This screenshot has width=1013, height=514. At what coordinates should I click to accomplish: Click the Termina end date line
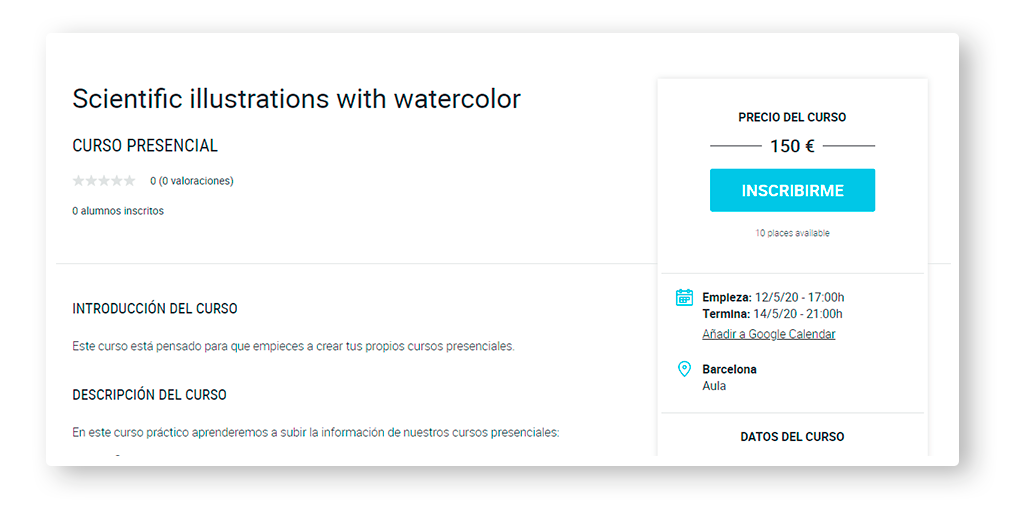point(773,314)
